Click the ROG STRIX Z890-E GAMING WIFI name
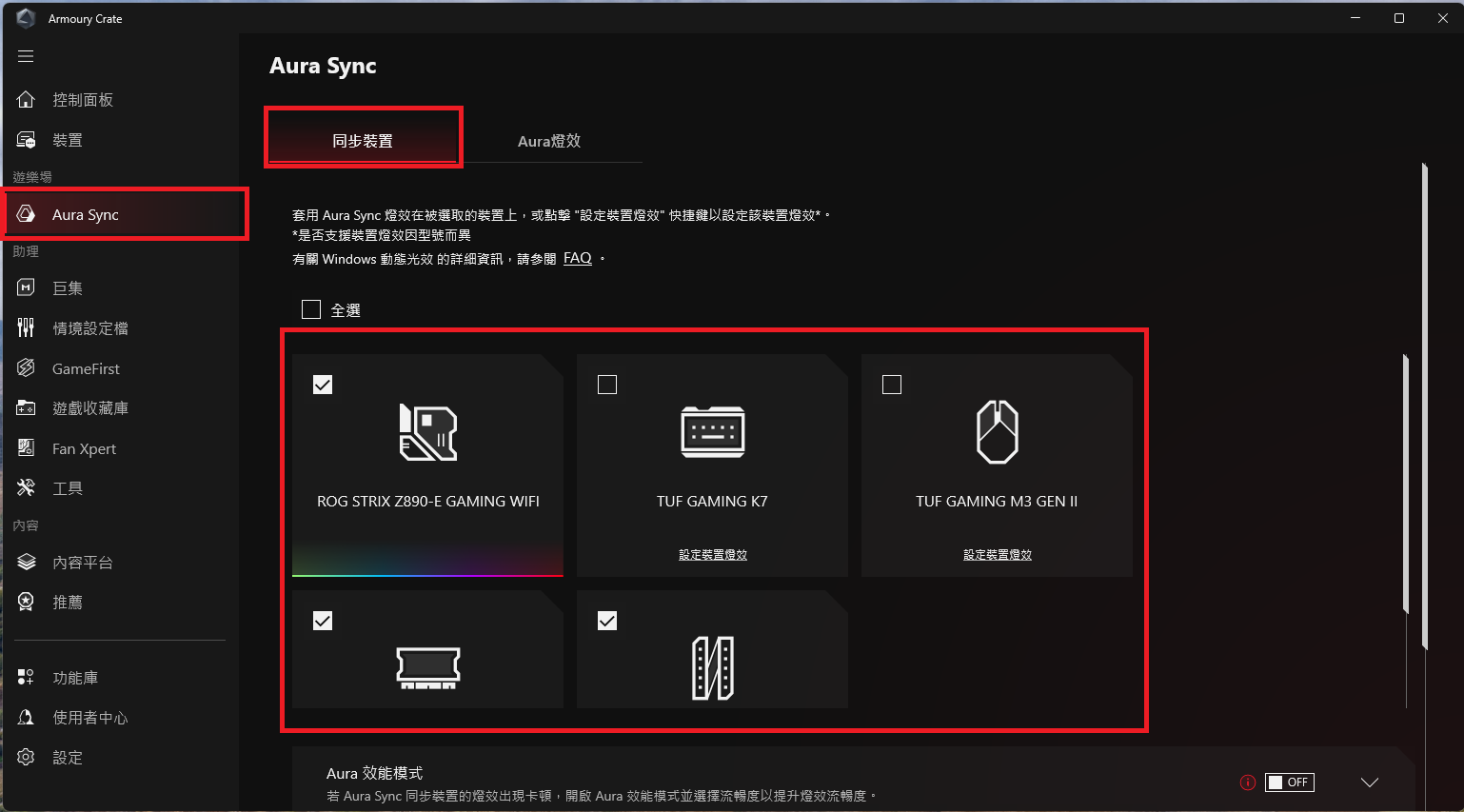The width and height of the screenshot is (1464, 812). tap(427, 501)
